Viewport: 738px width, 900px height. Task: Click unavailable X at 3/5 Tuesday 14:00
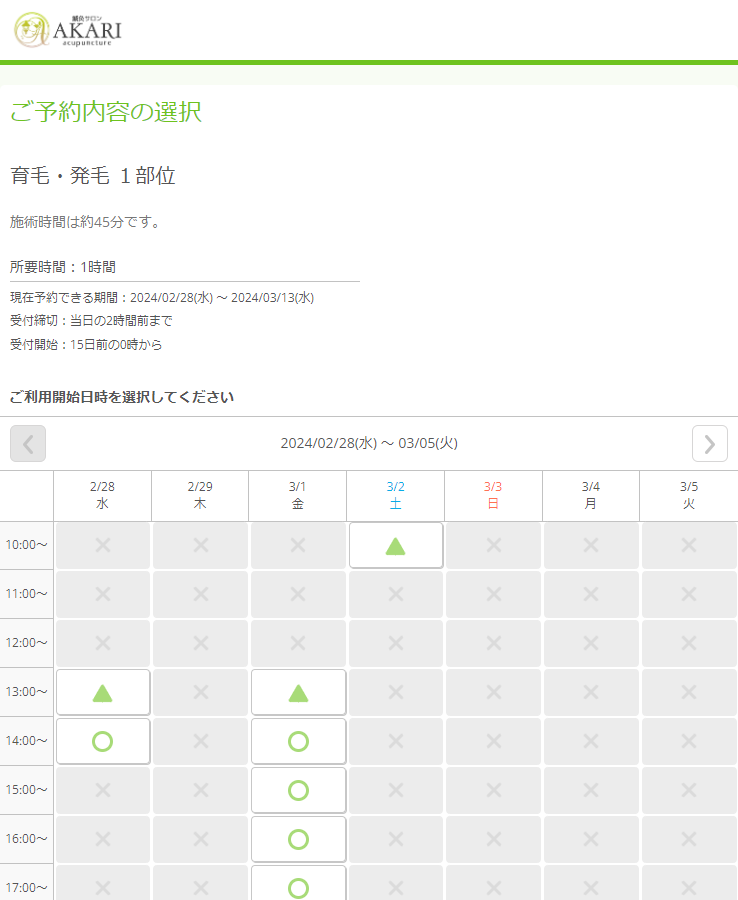[x=689, y=741]
